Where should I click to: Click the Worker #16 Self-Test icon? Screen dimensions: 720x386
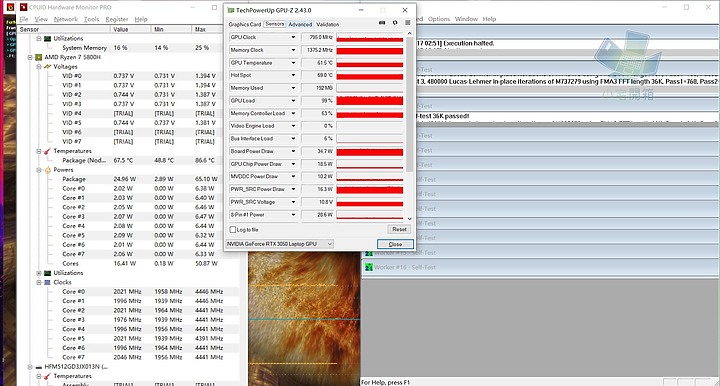click(368, 267)
